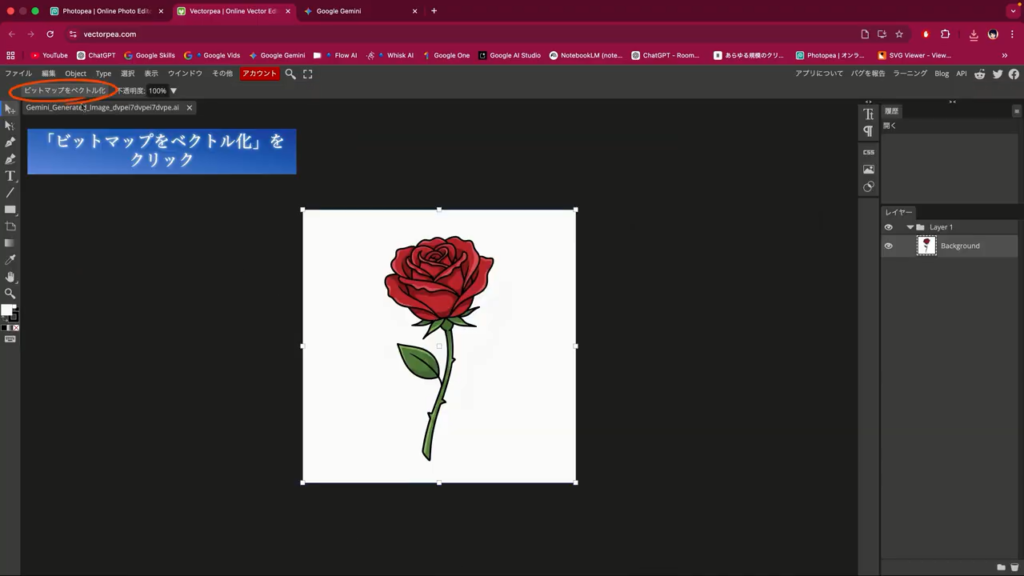
Task: Open the Paragraph panel icon
Action: (868, 131)
